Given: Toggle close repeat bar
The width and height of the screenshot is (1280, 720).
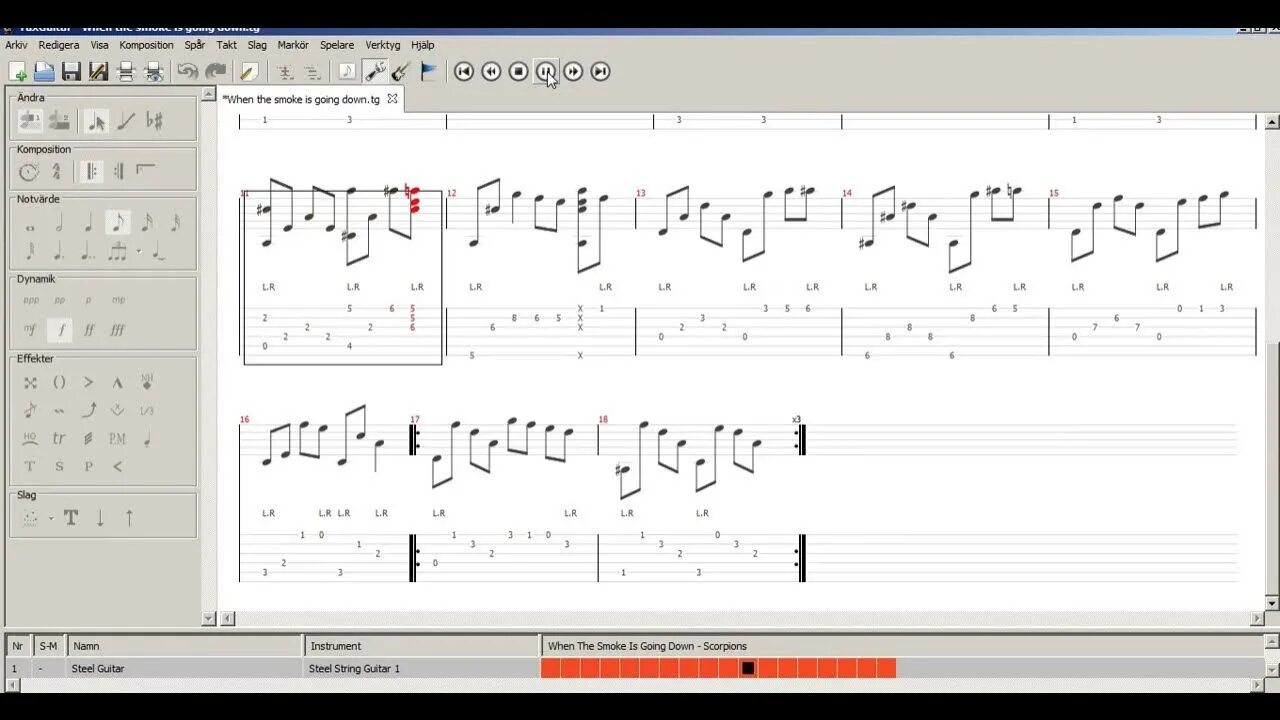Looking at the screenshot, I should click(118, 172).
